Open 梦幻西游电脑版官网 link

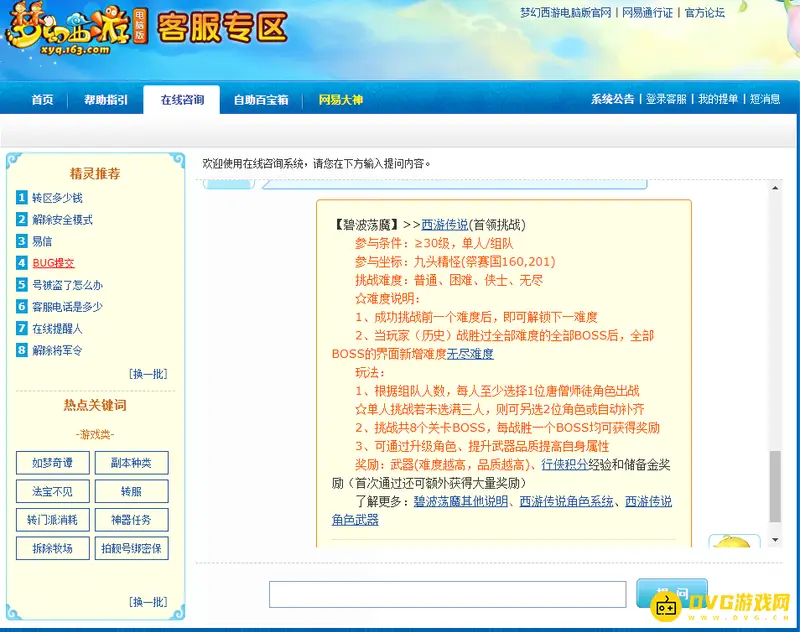[565, 13]
